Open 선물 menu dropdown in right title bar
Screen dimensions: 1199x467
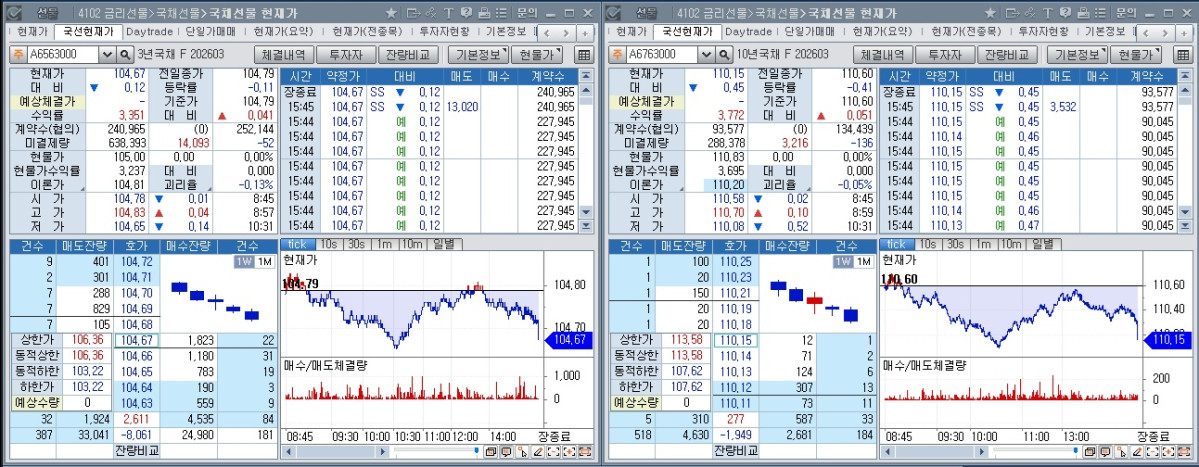click(x=647, y=13)
